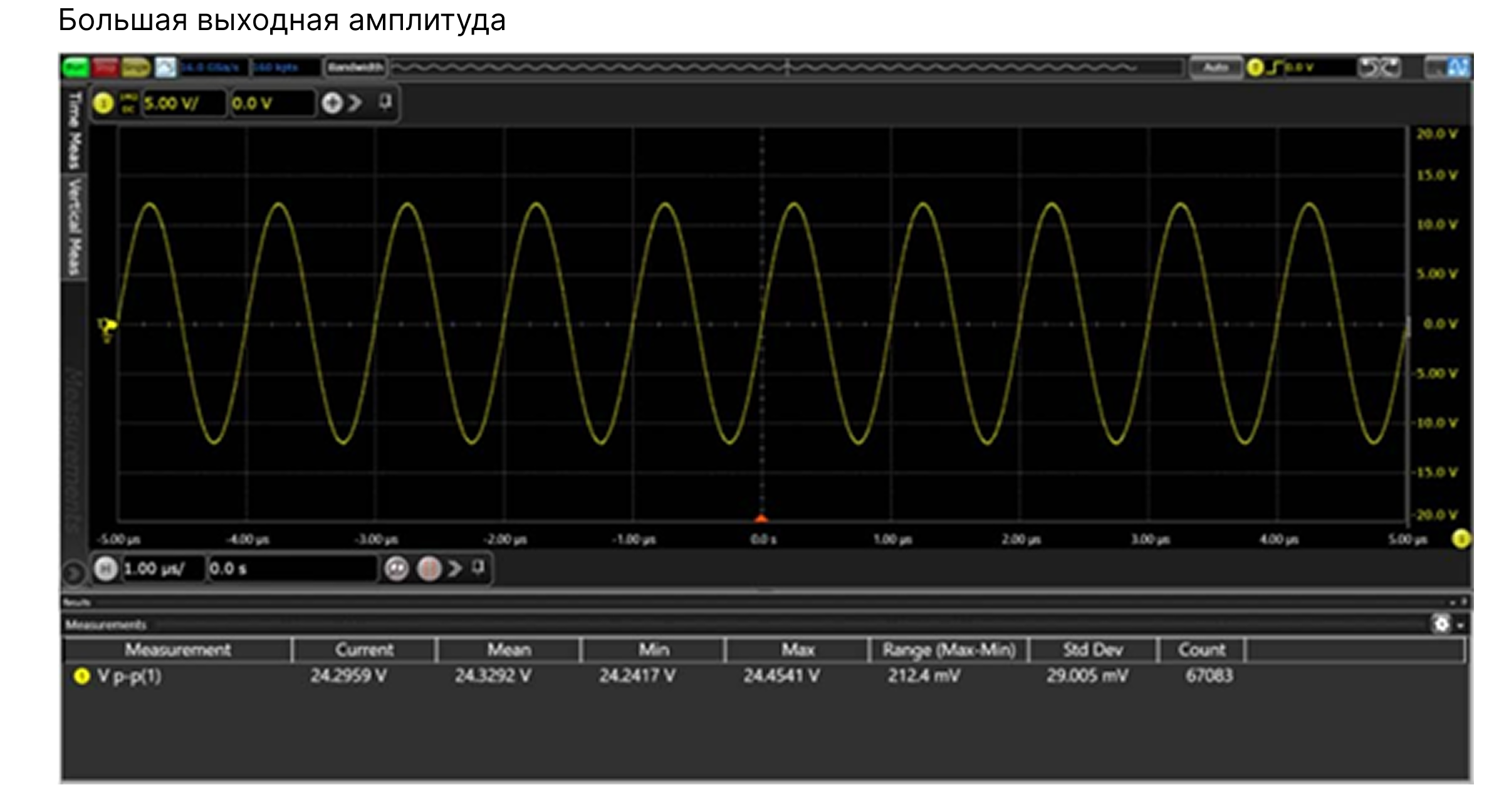
Task: Click the -5.00 µs time axis label
Action: [x=118, y=539]
